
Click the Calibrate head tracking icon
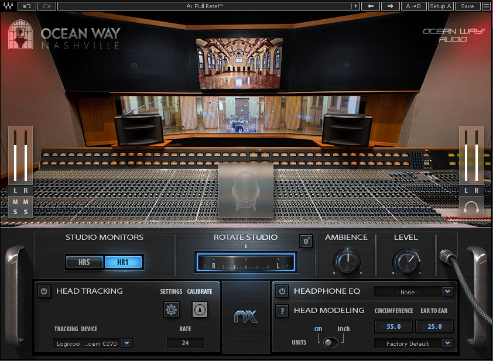(x=200, y=309)
